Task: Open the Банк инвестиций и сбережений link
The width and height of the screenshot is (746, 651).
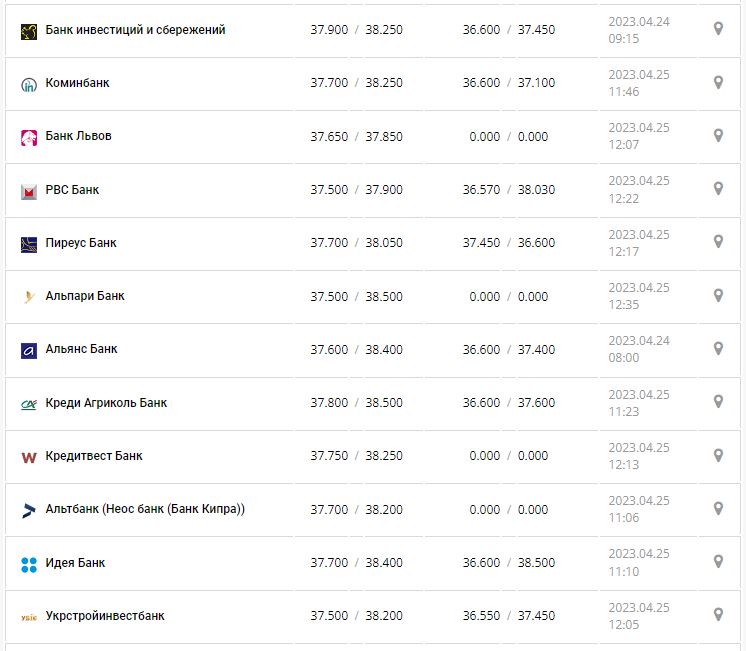Action: 135,30
